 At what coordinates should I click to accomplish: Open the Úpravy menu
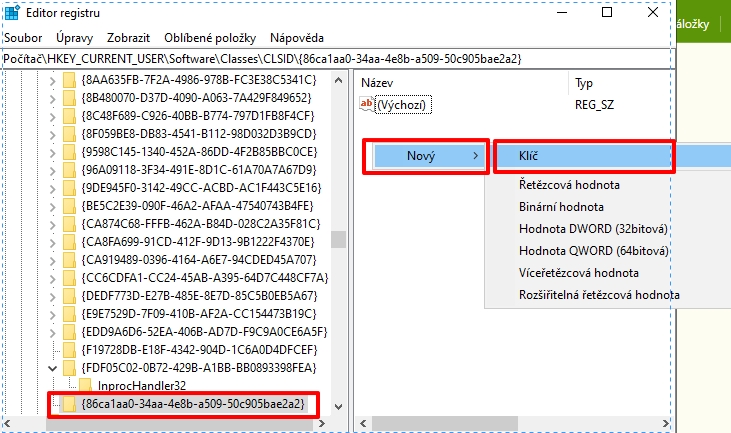tap(74, 38)
